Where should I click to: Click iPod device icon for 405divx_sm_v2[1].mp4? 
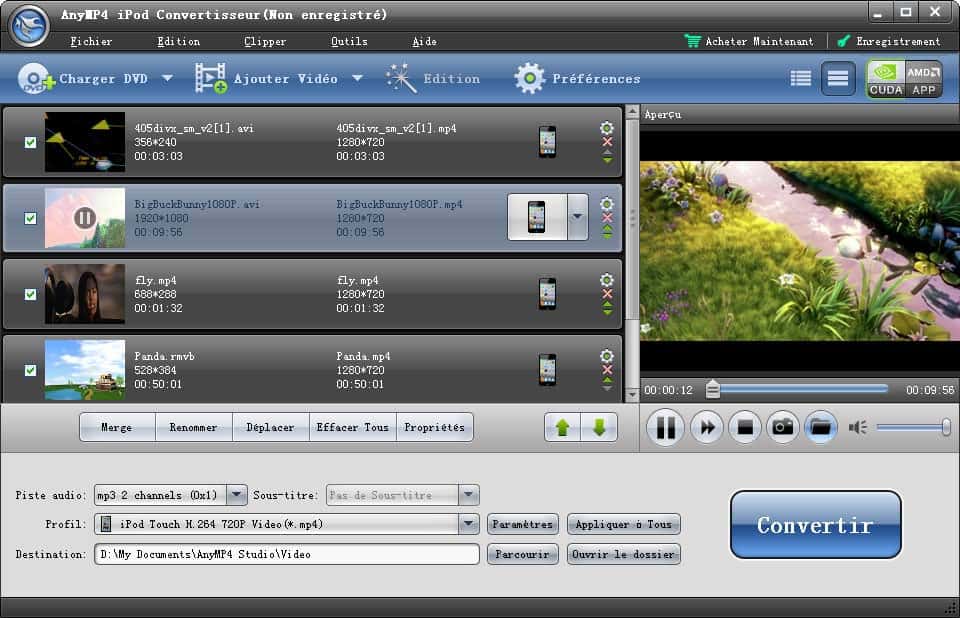(x=547, y=141)
